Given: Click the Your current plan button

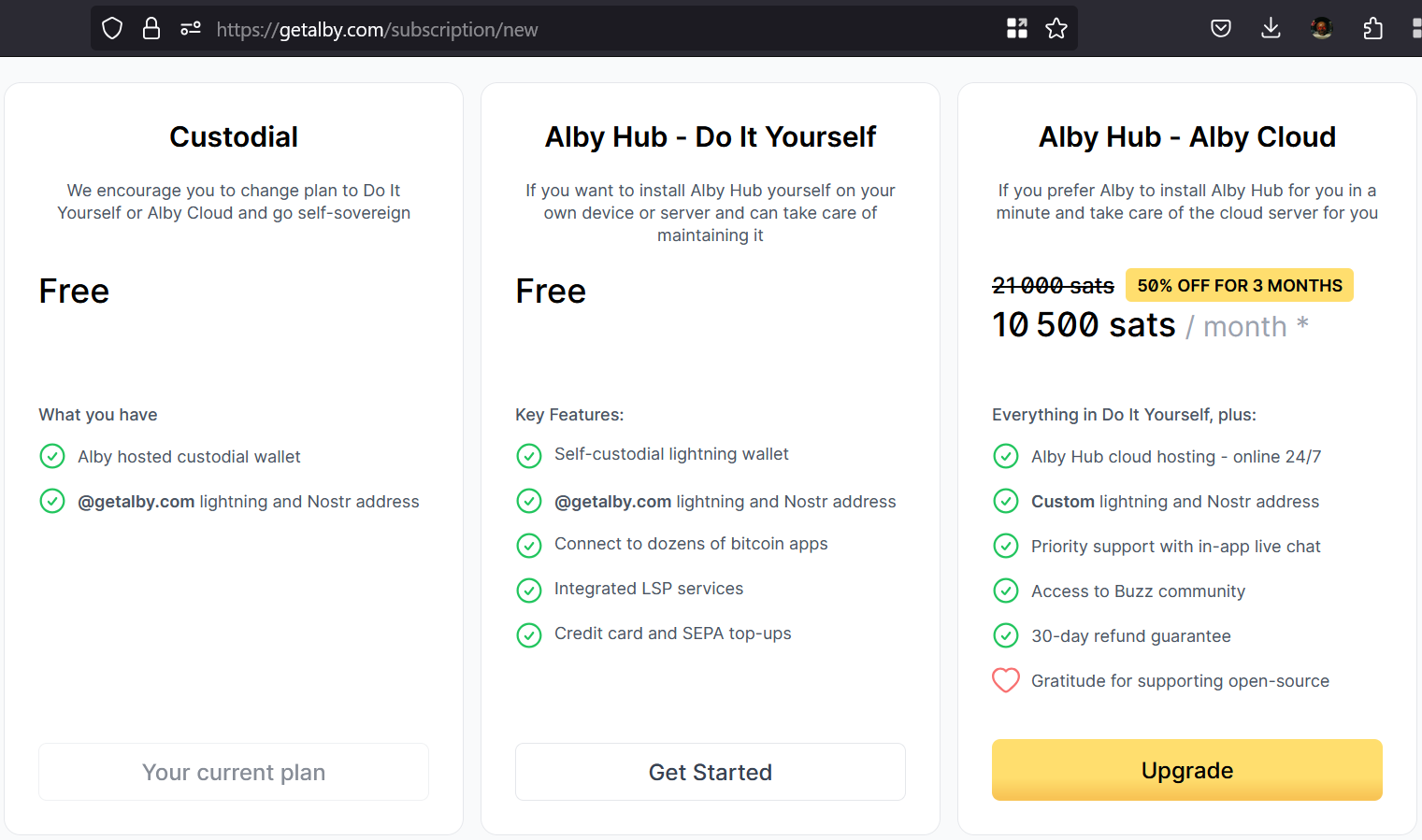Looking at the screenshot, I should pos(234,772).
